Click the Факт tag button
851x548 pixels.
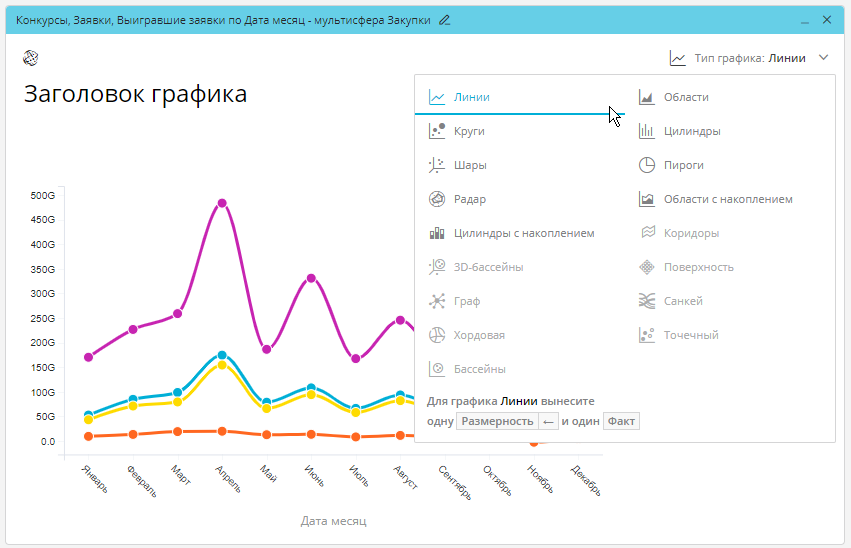[620, 421]
